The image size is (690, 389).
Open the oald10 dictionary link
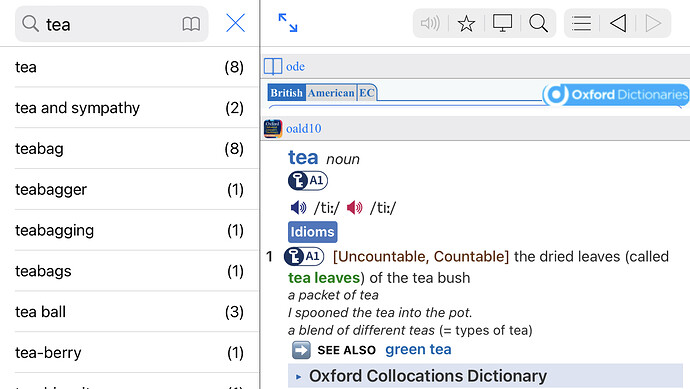tap(304, 128)
